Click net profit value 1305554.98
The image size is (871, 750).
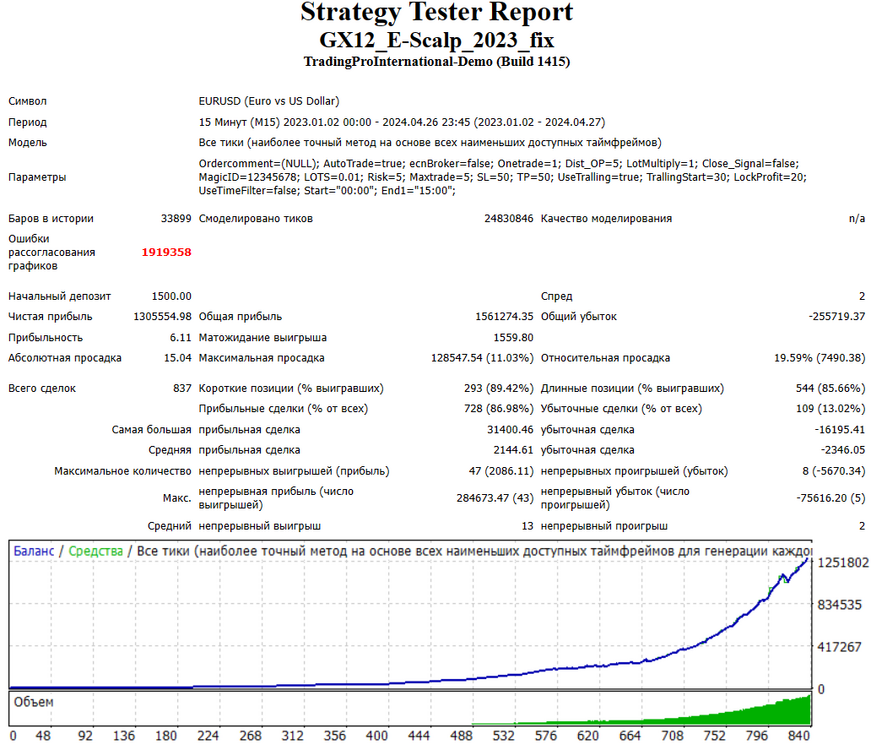coord(162,317)
